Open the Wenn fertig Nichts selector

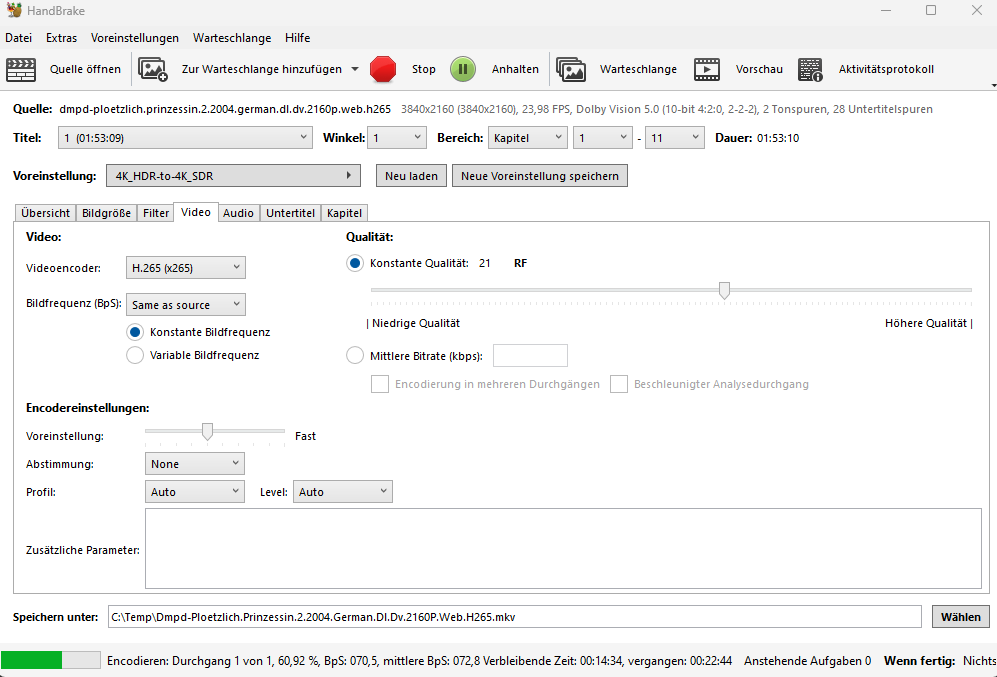(x=979, y=661)
